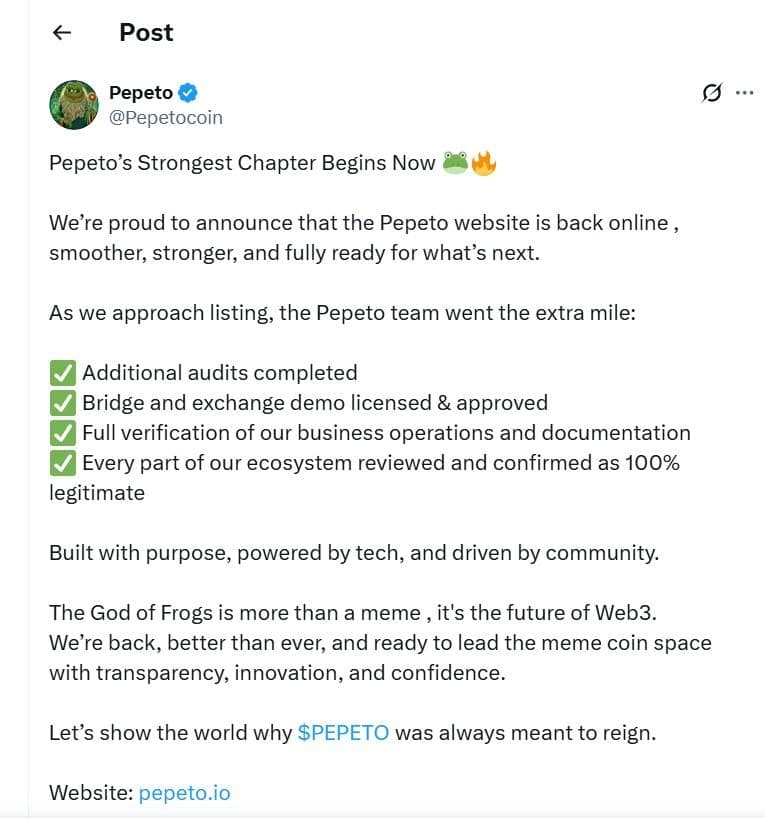Open the more options menu on the post
Image resolution: width=765 pixels, height=818 pixels.
[x=744, y=92]
